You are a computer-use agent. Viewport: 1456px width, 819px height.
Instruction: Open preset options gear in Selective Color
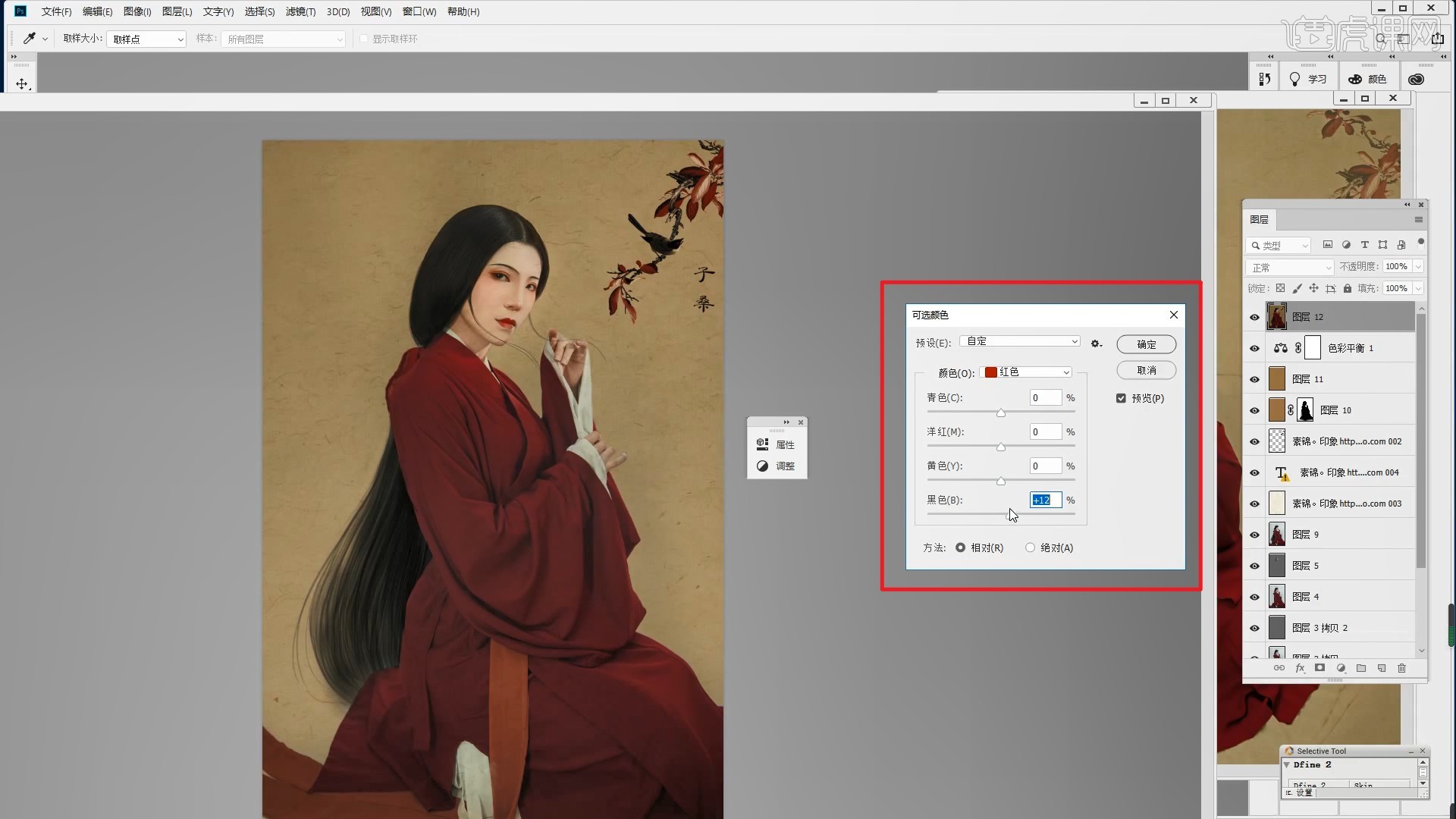[x=1096, y=344]
